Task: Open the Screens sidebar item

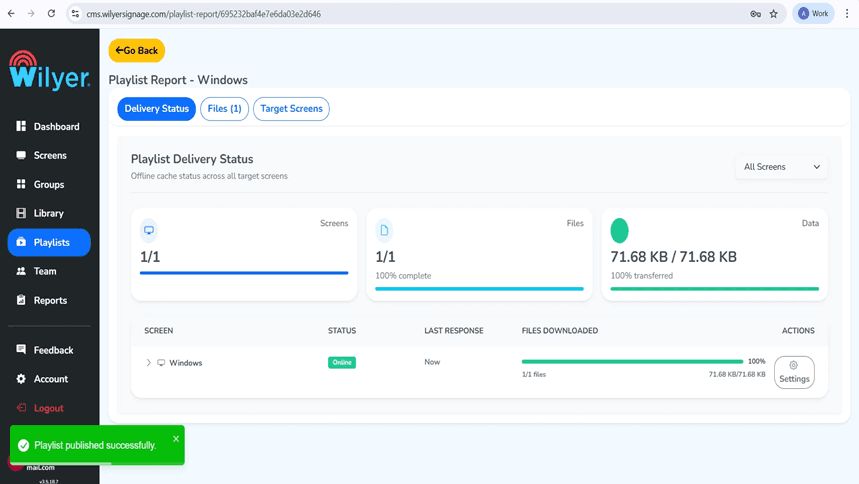Action: [49, 156]
